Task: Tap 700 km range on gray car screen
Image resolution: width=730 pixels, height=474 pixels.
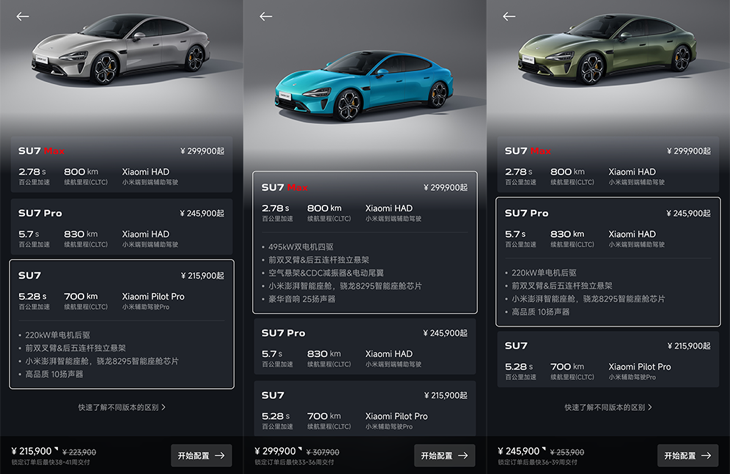Action: 81,296
